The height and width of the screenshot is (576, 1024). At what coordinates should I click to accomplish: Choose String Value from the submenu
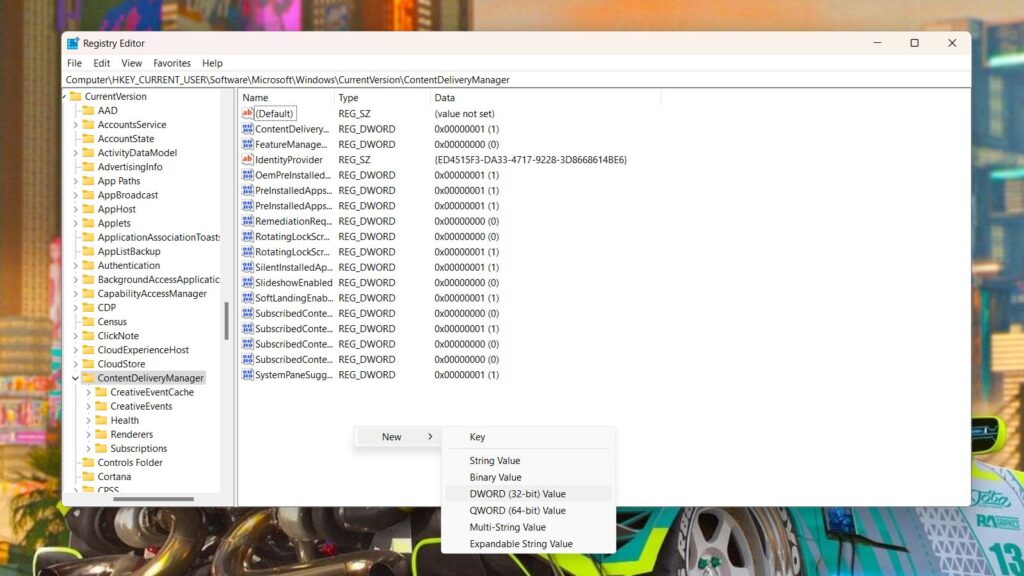point(528,460)
